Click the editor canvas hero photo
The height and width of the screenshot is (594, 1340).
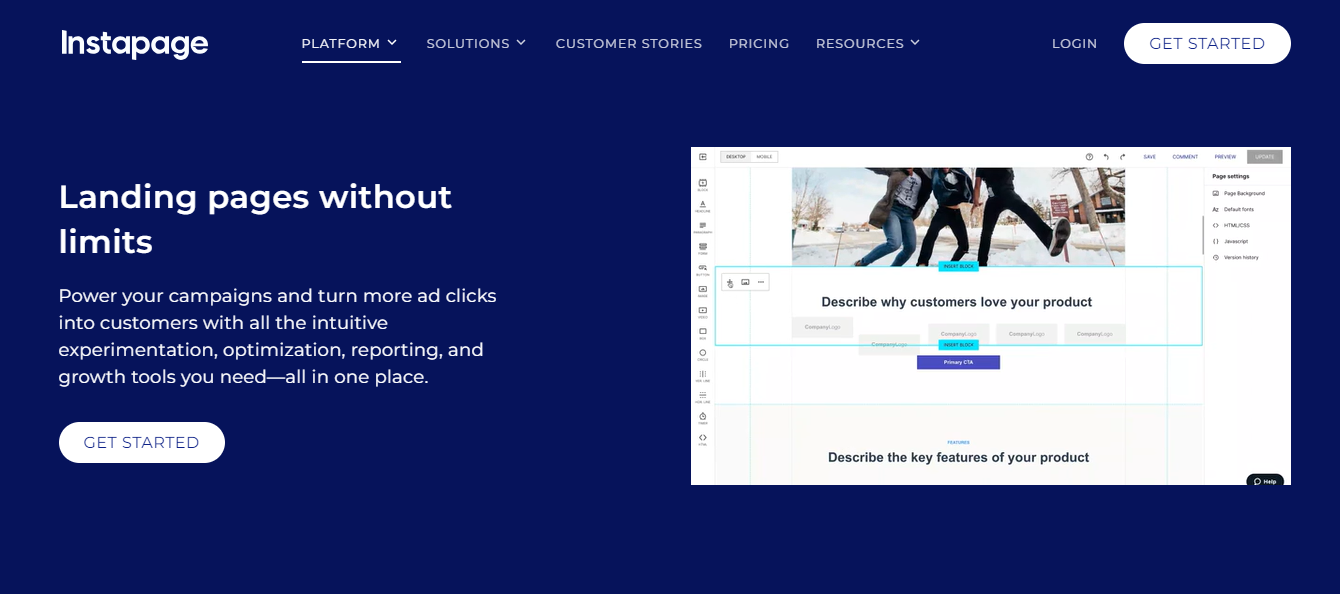(x=958, y=216)
